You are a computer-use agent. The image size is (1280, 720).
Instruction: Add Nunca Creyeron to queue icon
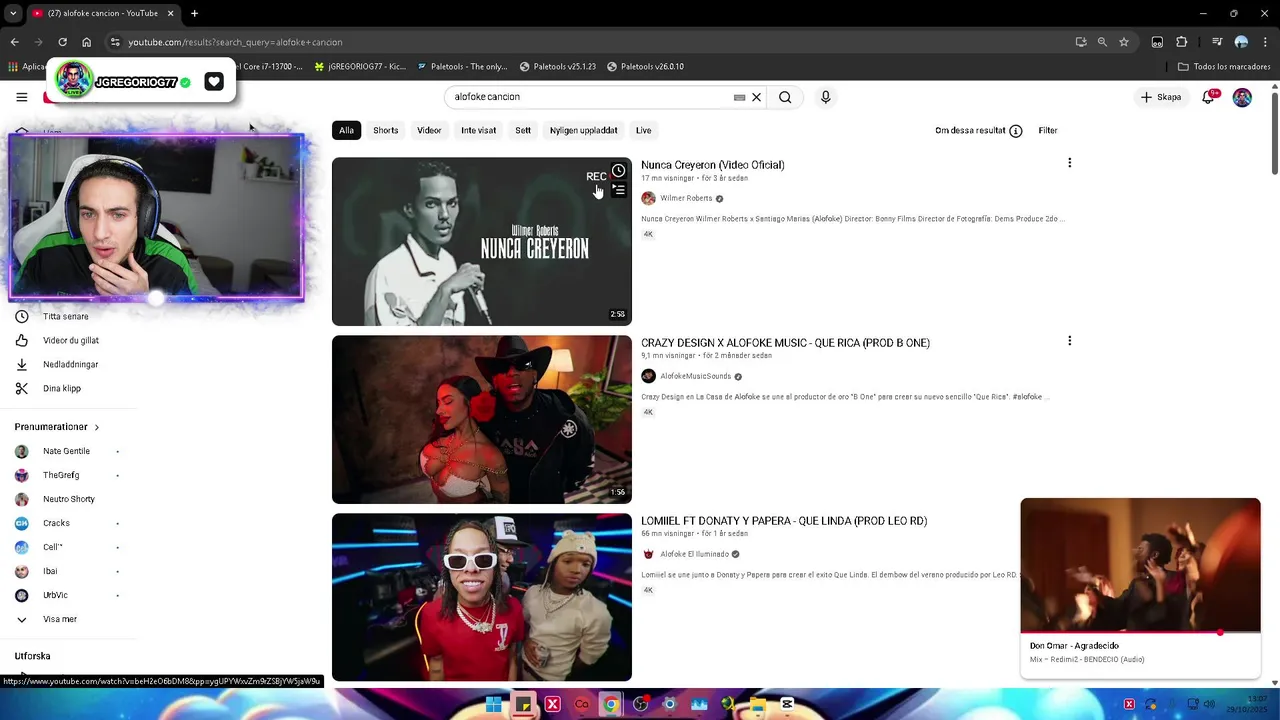point(618,190)
